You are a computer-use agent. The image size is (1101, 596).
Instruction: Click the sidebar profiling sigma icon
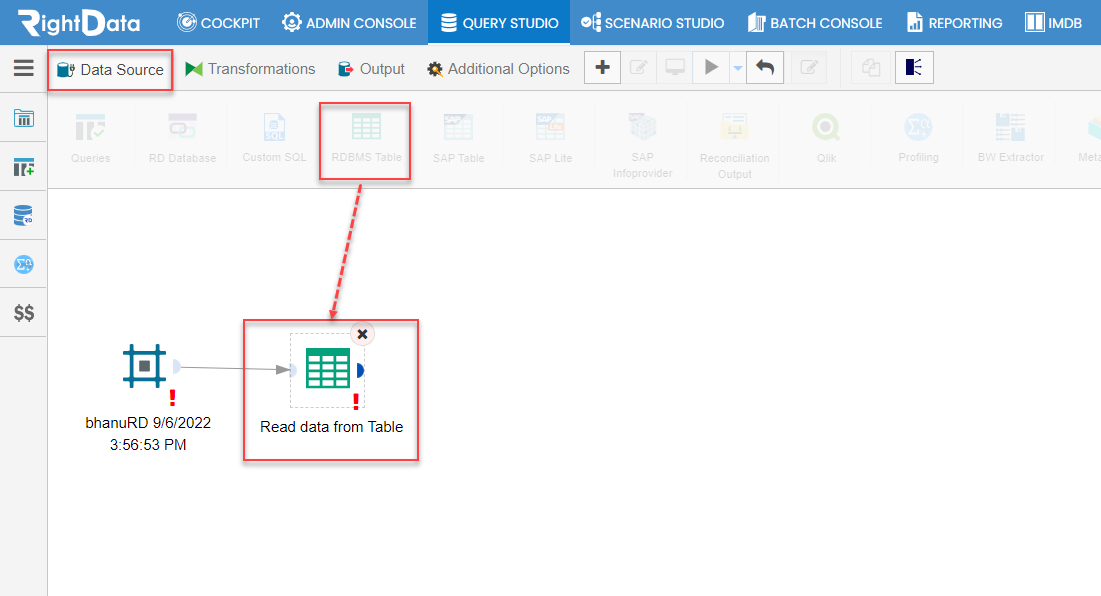pos(23,265)
